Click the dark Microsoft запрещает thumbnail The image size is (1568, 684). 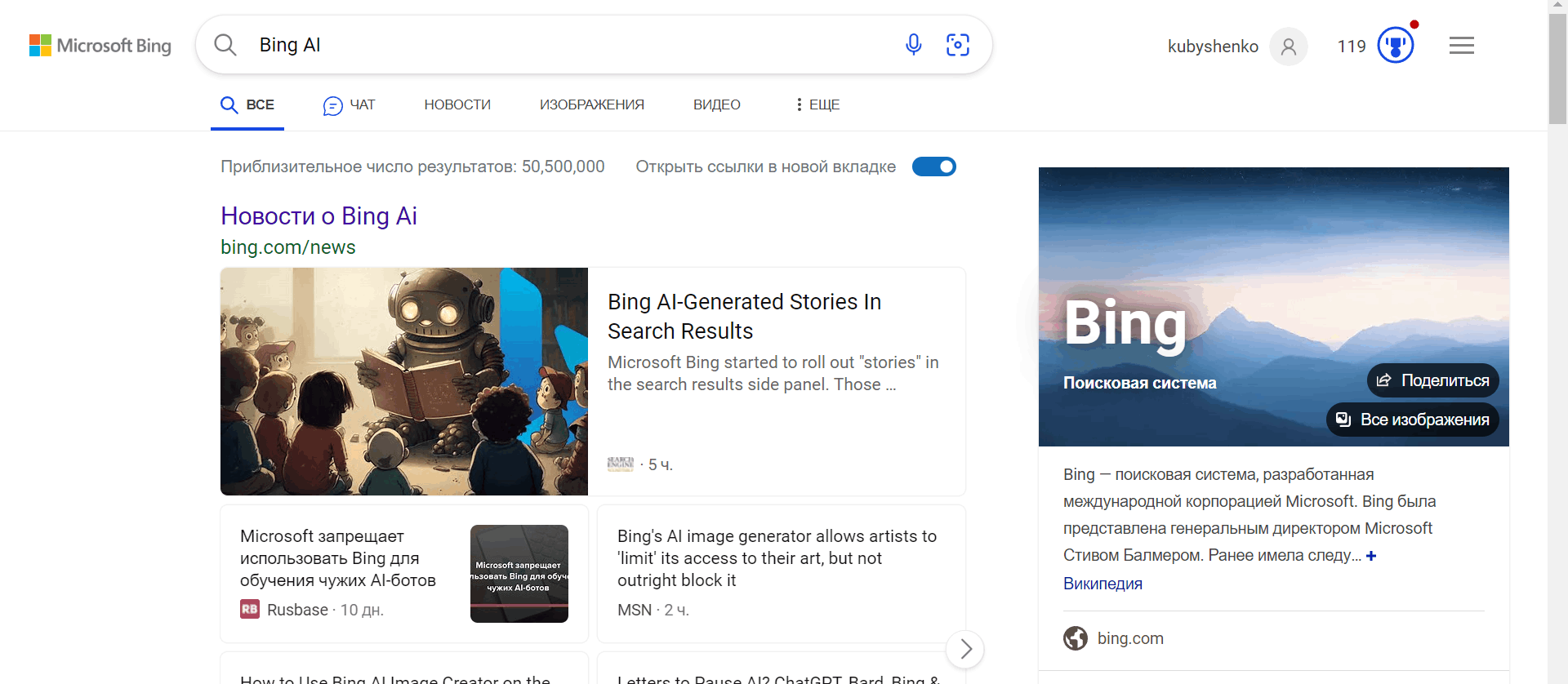click(519, 574)
